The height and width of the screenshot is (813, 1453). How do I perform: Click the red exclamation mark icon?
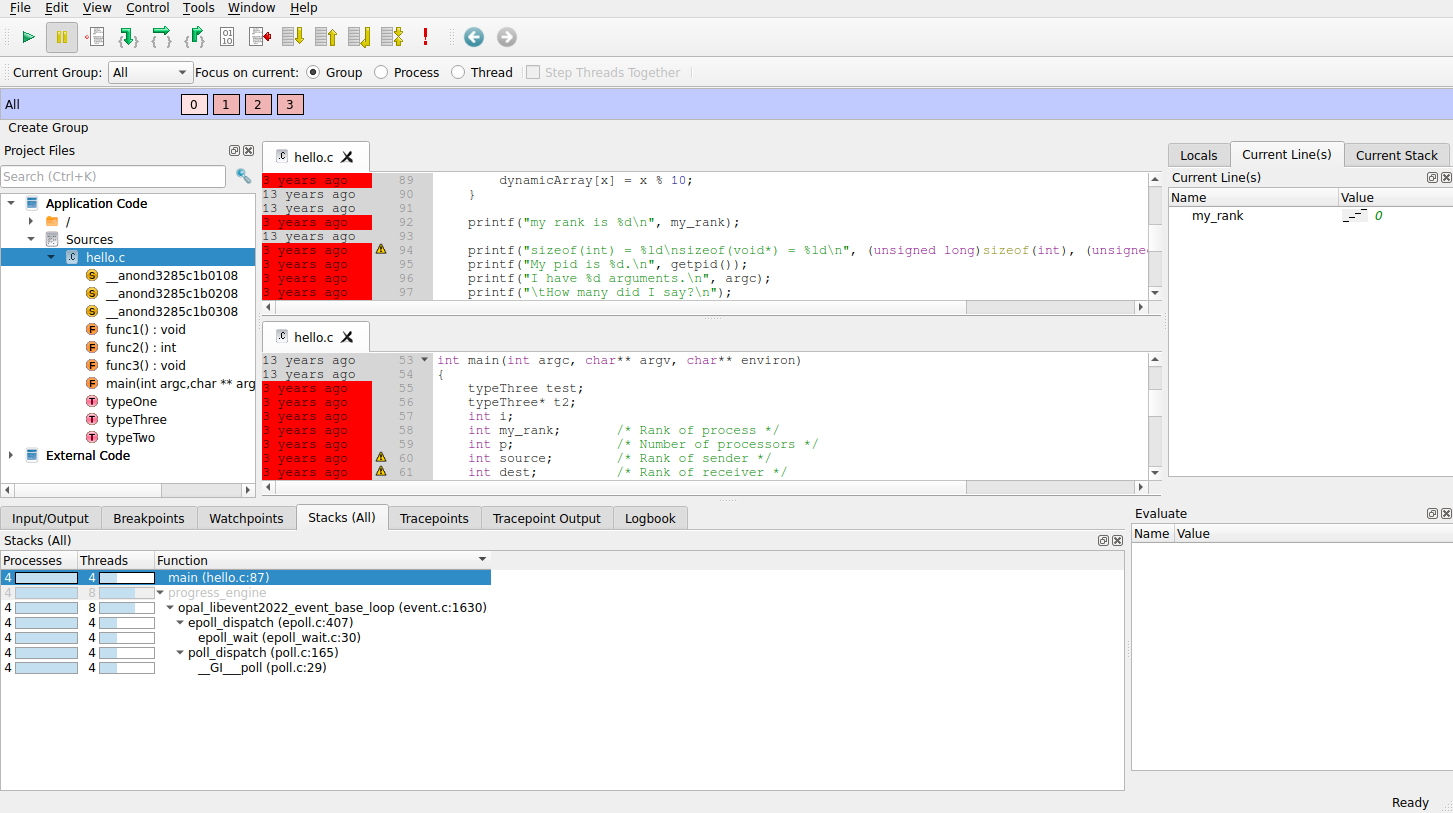click(425, 37)
